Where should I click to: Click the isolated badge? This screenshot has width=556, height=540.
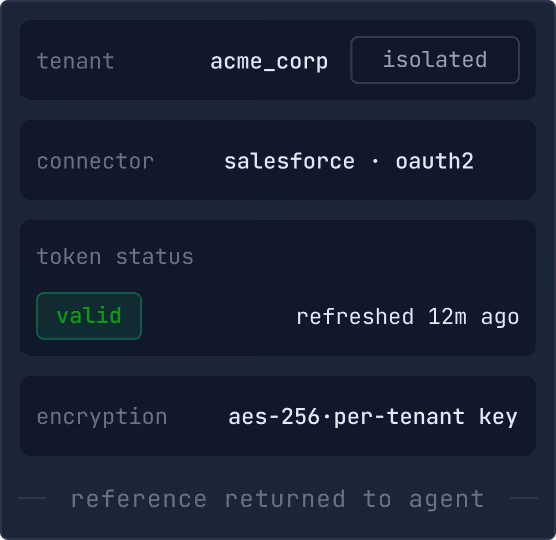(x=435, y=60)
